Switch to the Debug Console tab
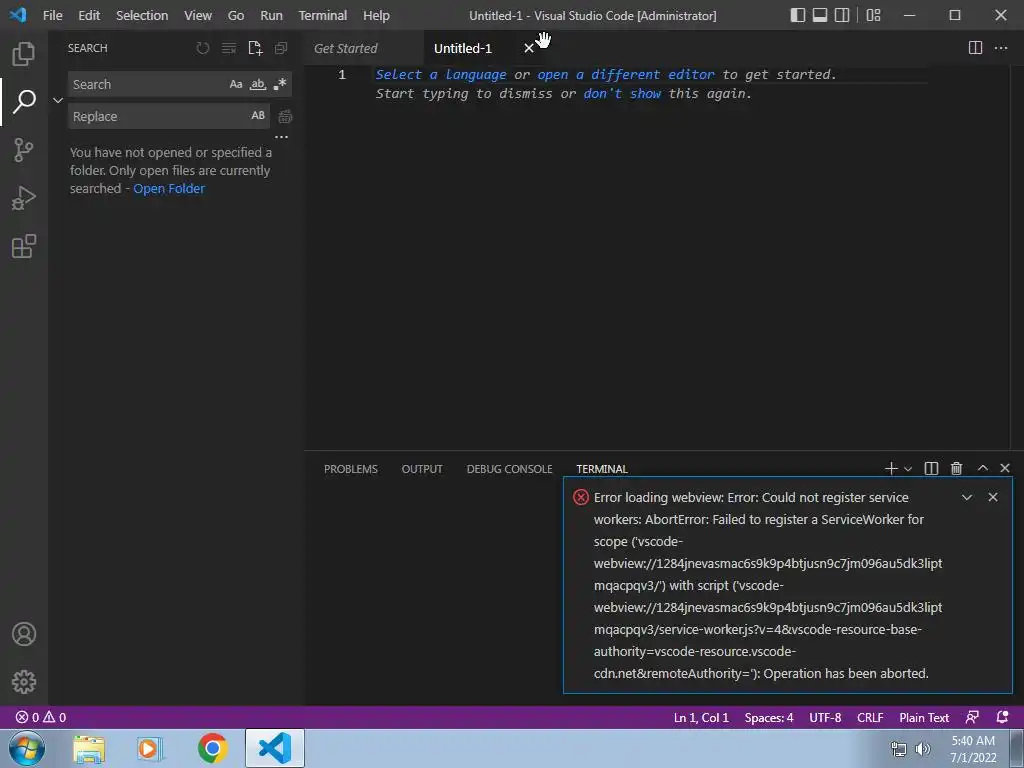 tap(509, 469)
